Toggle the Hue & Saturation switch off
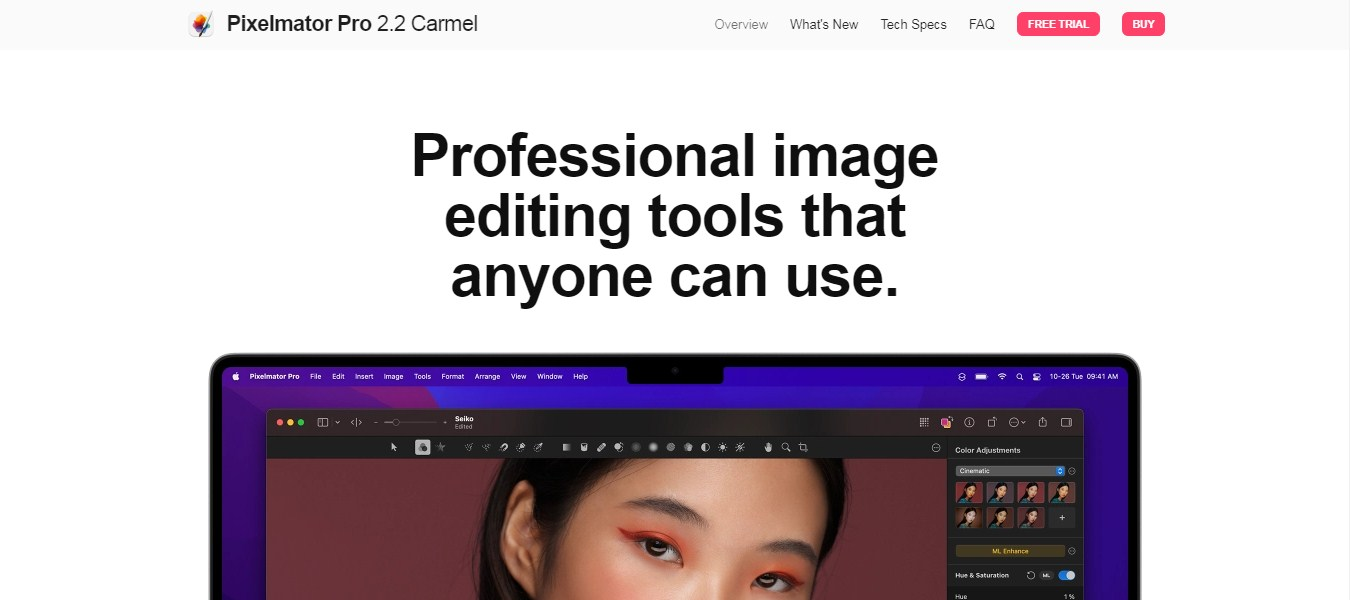This screenshot has width=1350, height=600. coord(1067,575)
